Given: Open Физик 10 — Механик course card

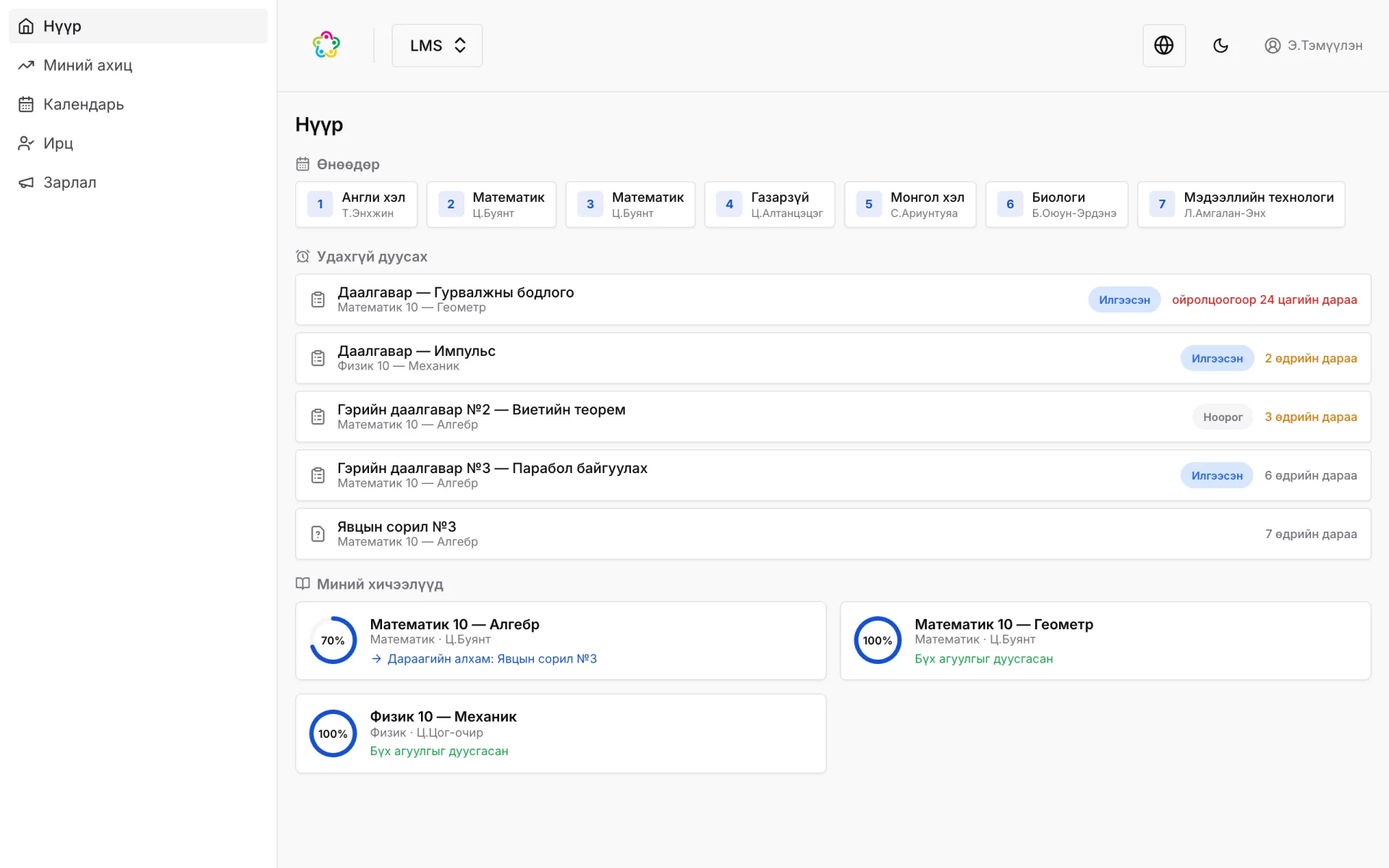Looking at the screenshot, I should [561, 733].
